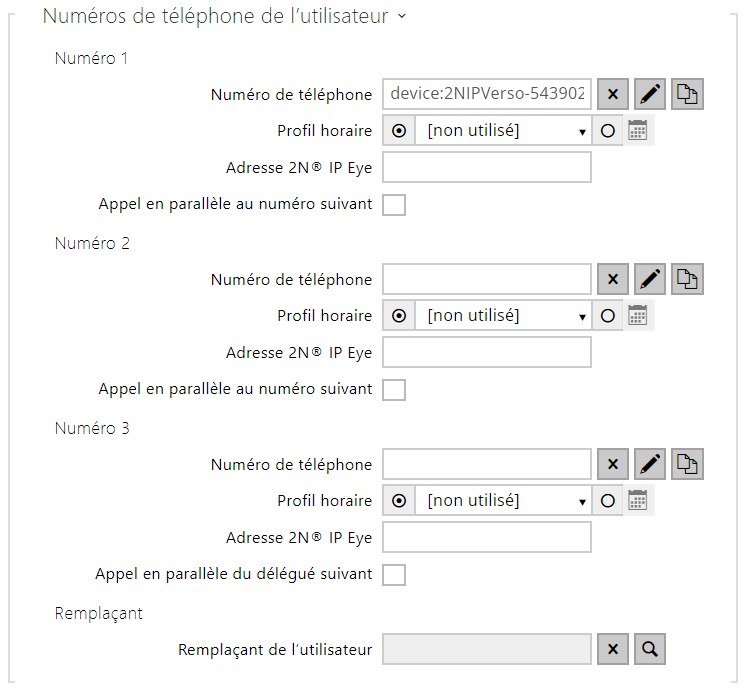The image size is (748, 688).
Task: Remove the user substitute with X button
Action: [613, 650]
